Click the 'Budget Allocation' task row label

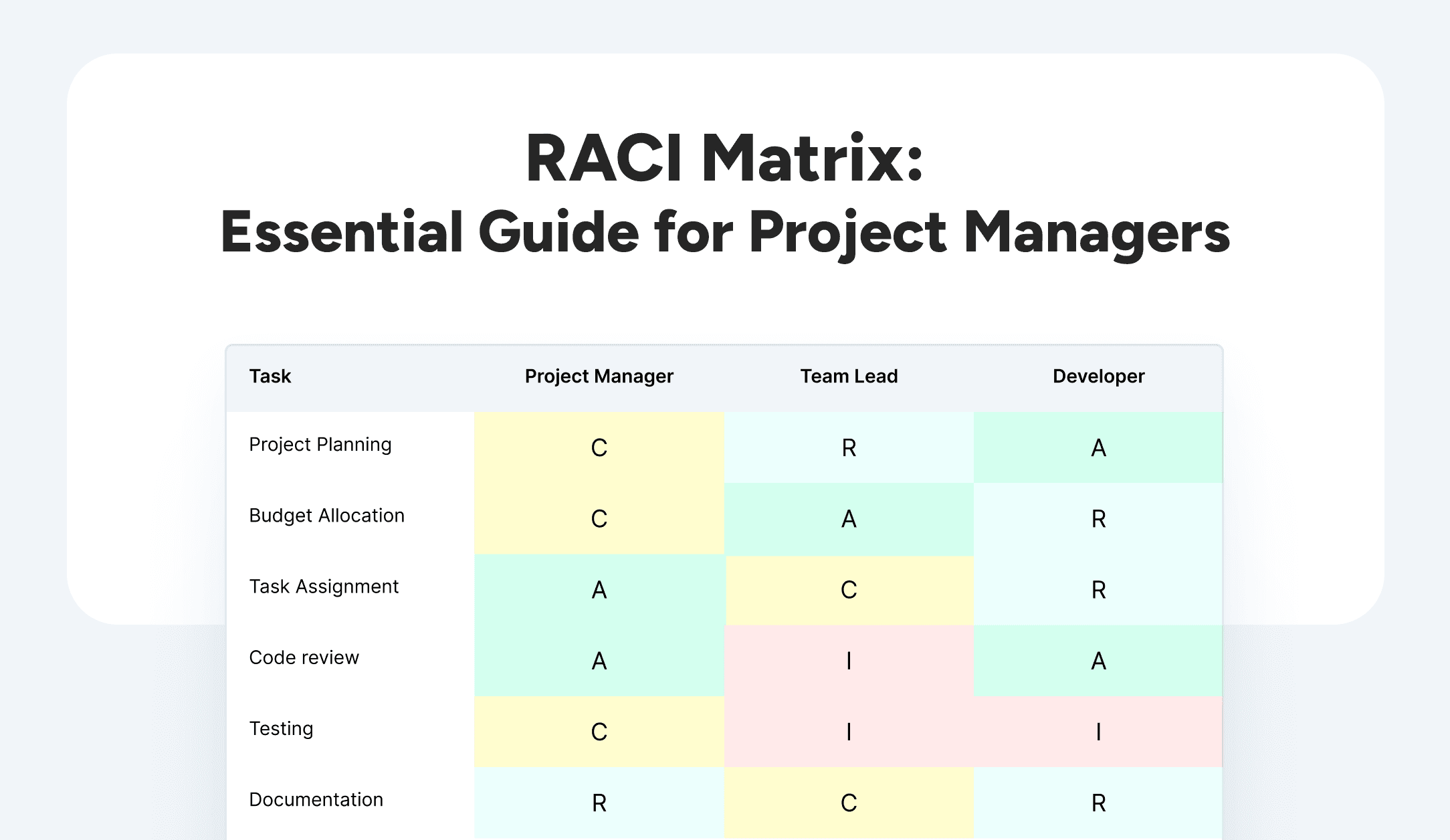click(327, 516)
